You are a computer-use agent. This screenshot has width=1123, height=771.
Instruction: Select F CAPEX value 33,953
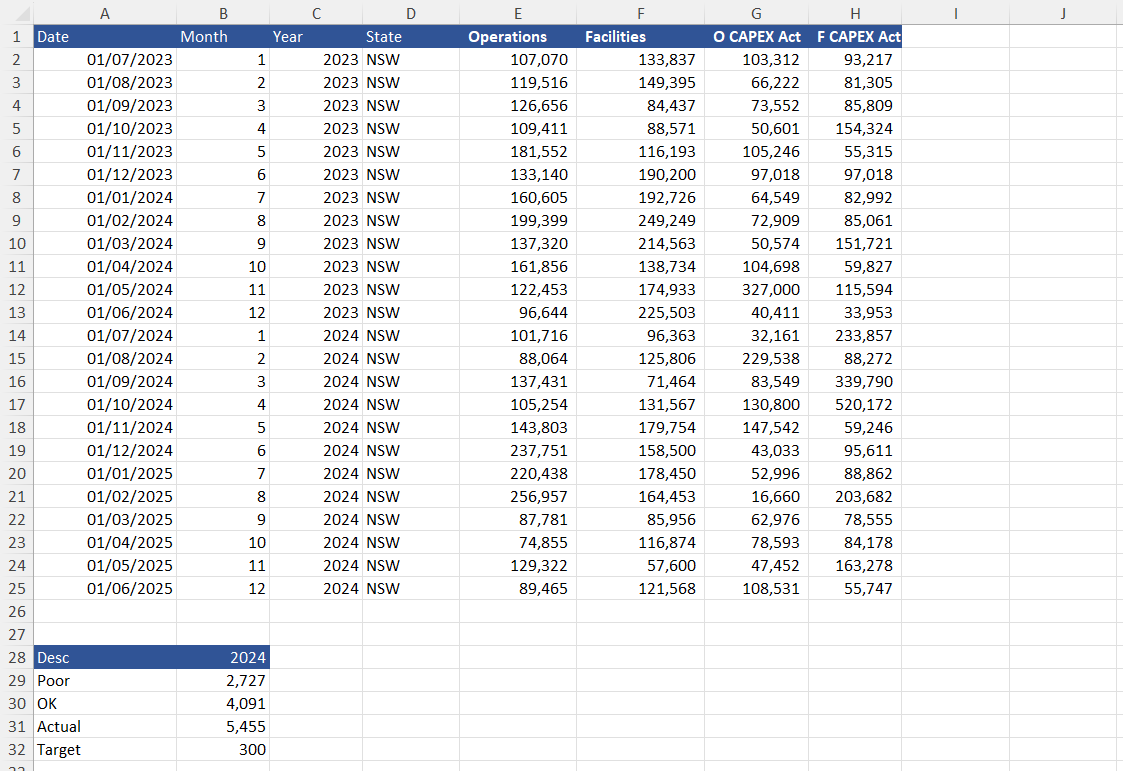(855, 313)
